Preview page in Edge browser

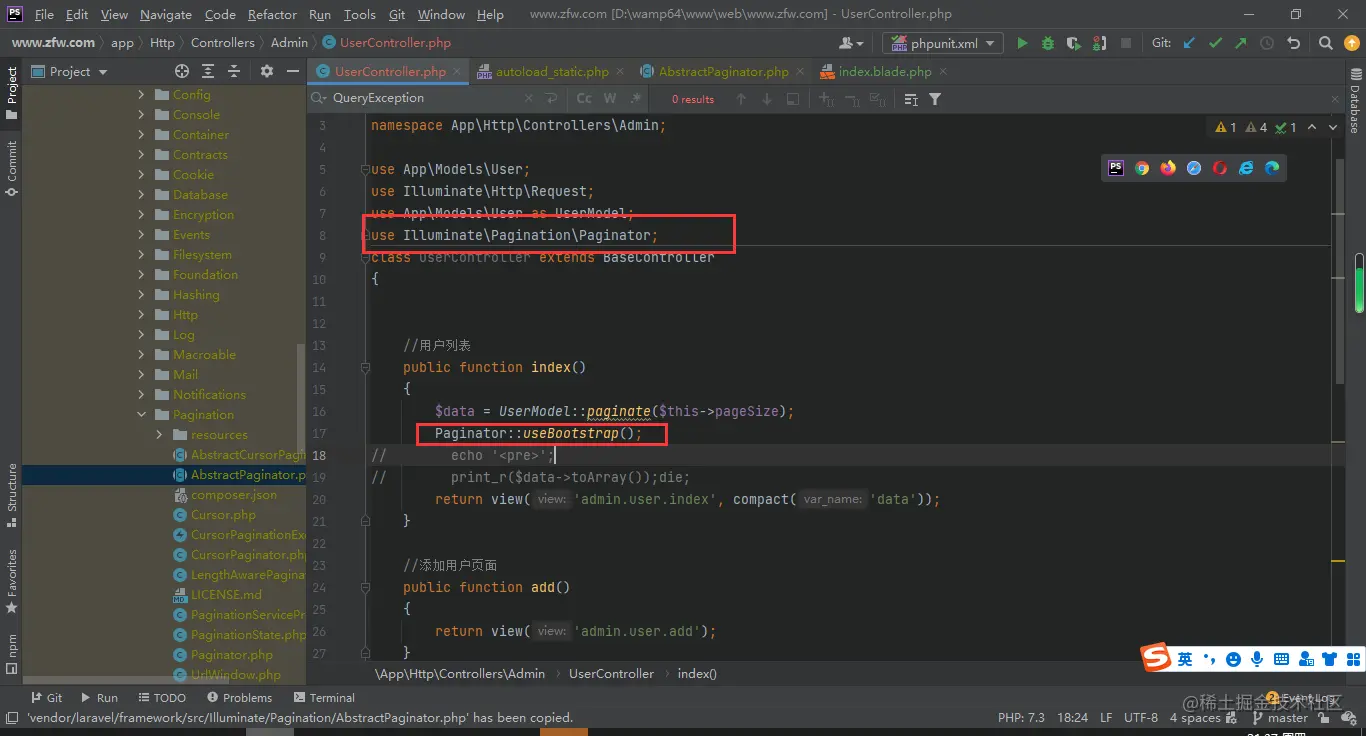[x=1272, y=168]
